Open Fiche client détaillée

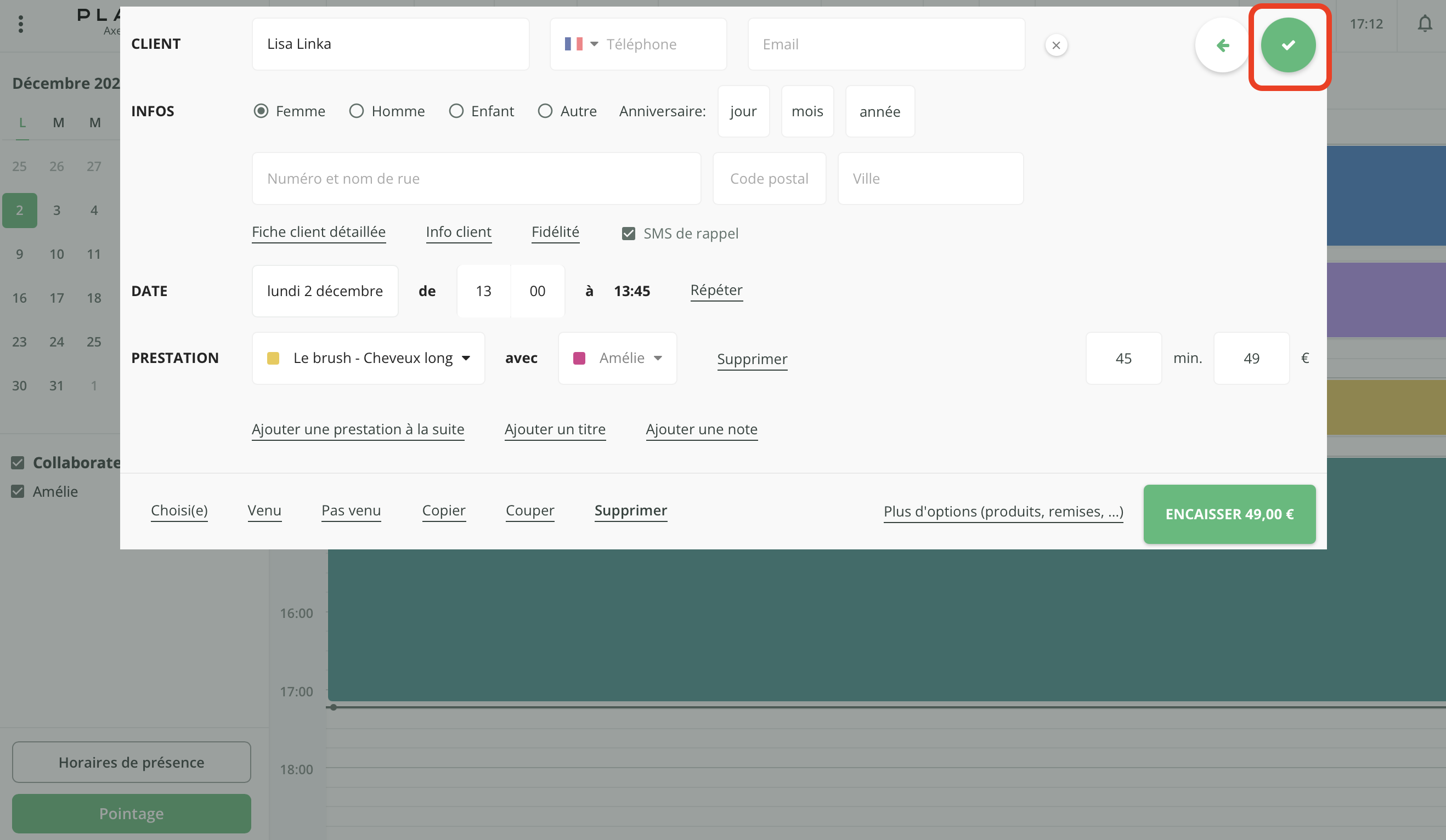[x=319, y=231]
